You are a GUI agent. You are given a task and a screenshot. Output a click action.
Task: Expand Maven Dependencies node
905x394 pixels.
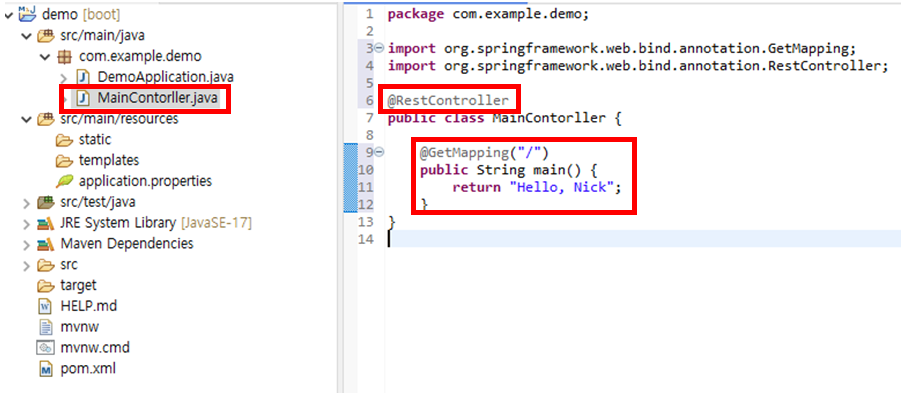(x=26, y=244)
